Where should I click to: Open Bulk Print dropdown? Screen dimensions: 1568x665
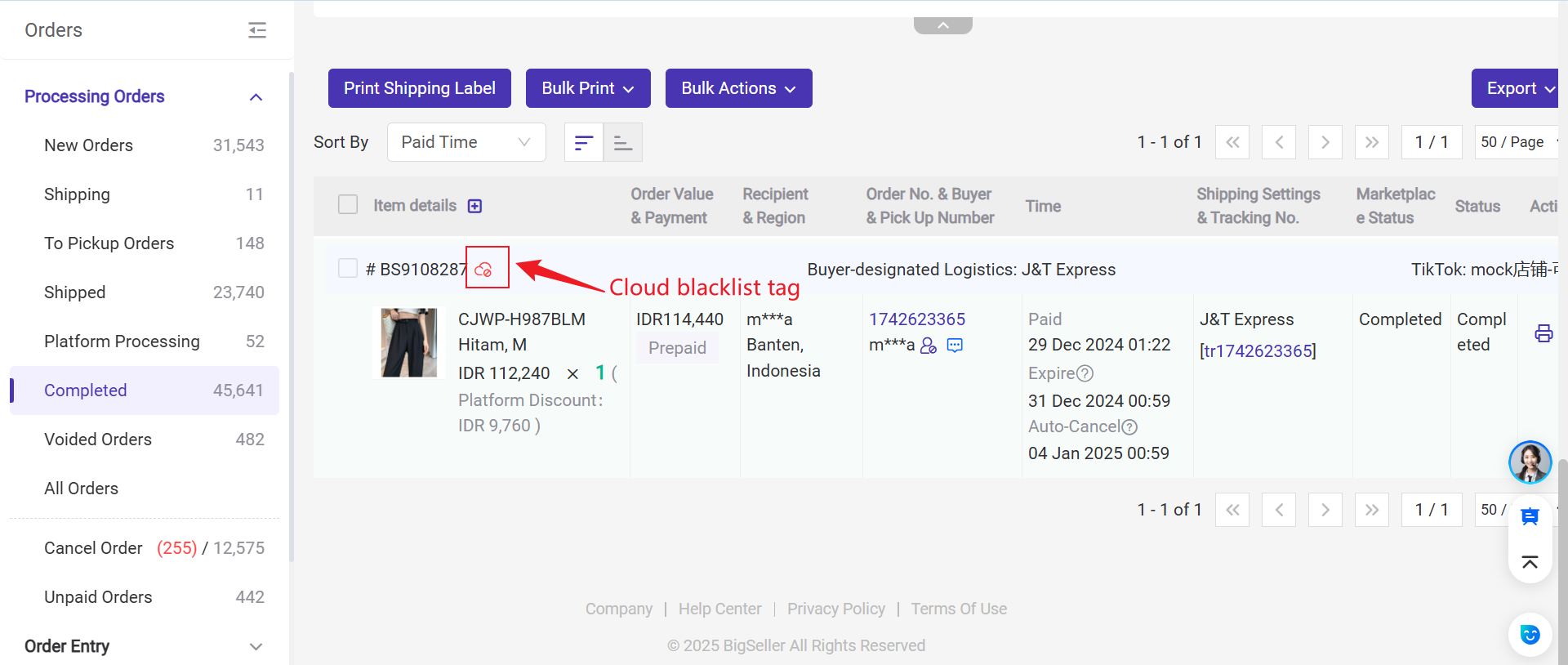(x=588, y=88)
